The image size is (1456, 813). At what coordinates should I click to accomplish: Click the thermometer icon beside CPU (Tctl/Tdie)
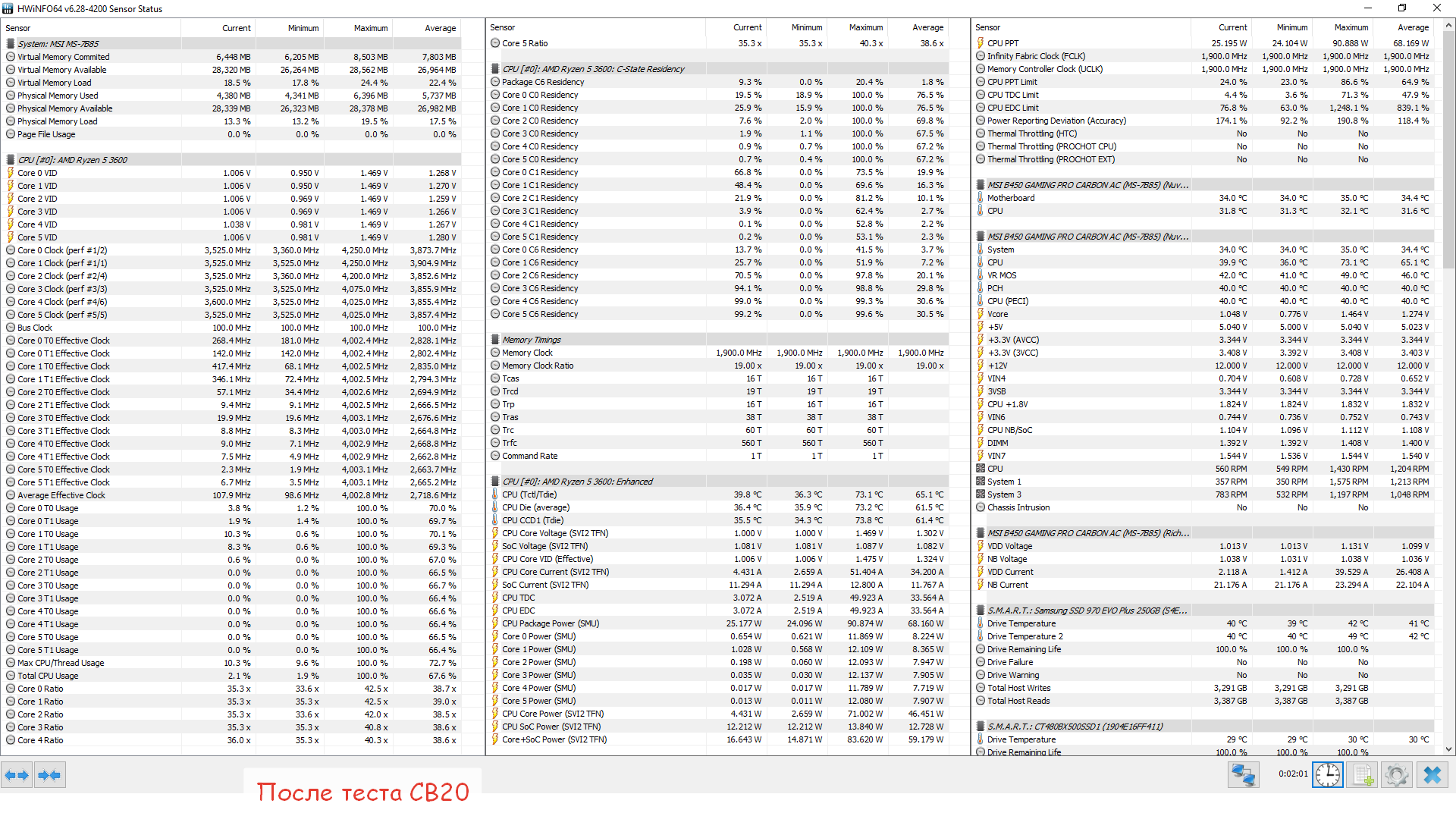(495, 494)
